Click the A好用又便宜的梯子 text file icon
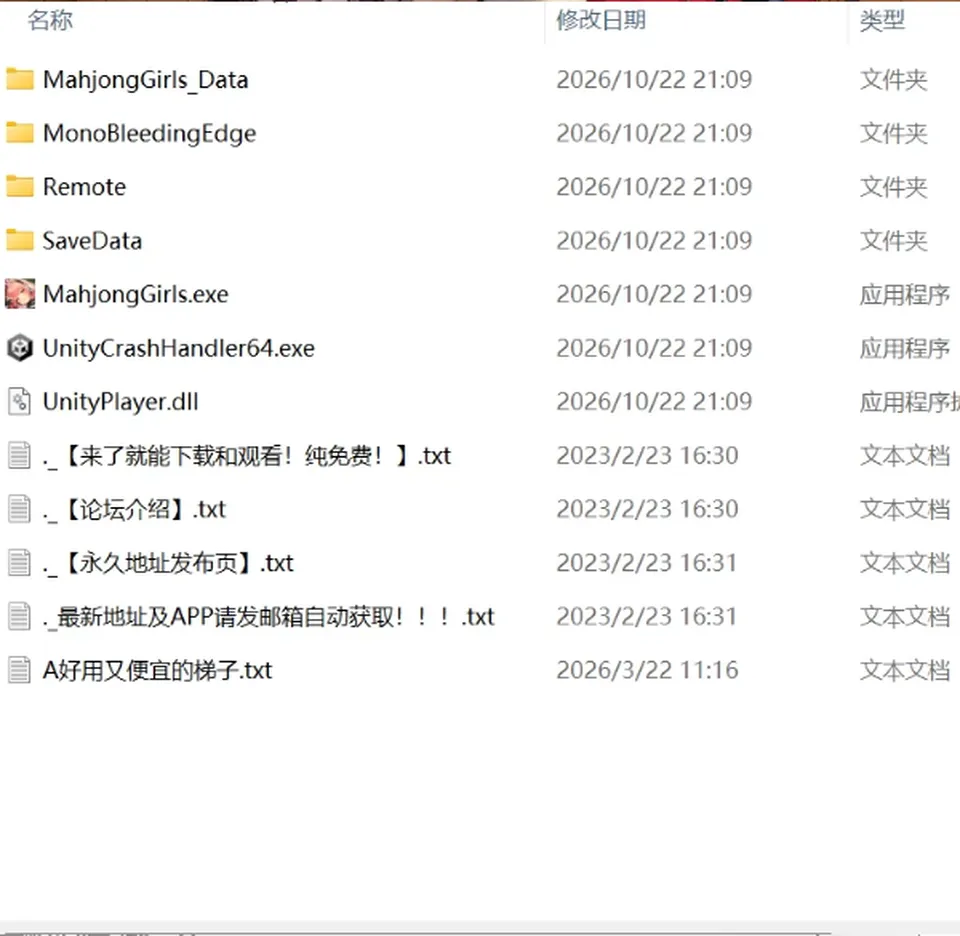This screenshot has height=936, width=960. point(20,670)
